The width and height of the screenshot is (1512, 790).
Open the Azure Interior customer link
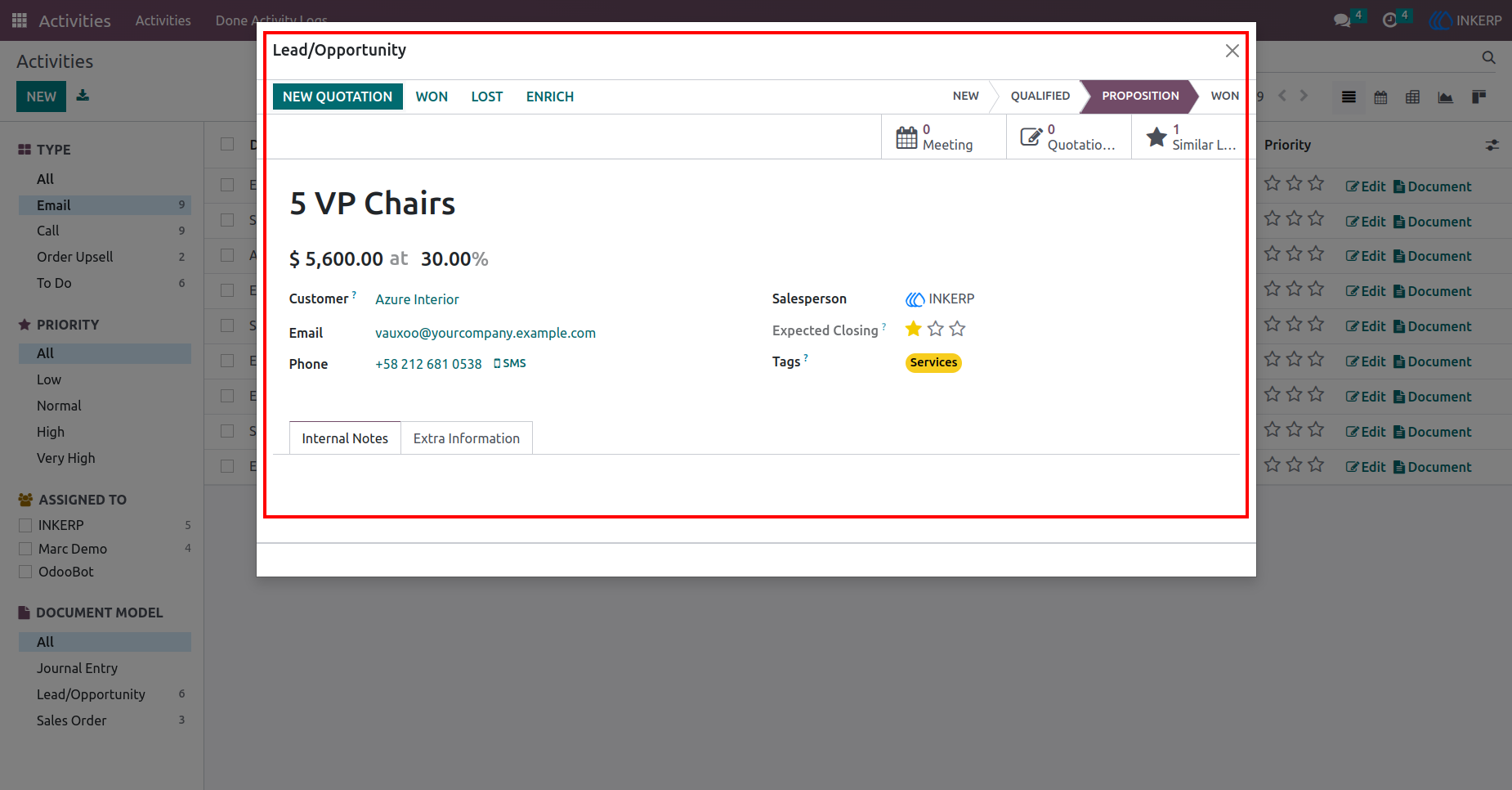417,299
